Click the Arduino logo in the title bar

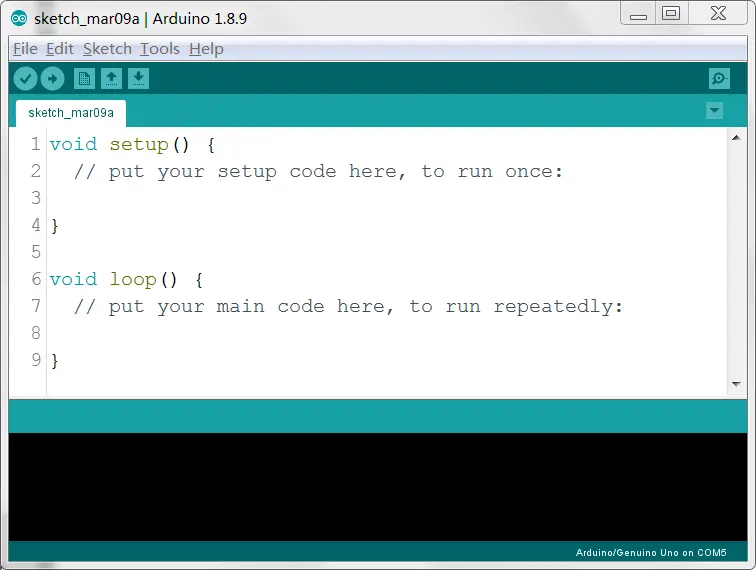(x=19, y=19)
